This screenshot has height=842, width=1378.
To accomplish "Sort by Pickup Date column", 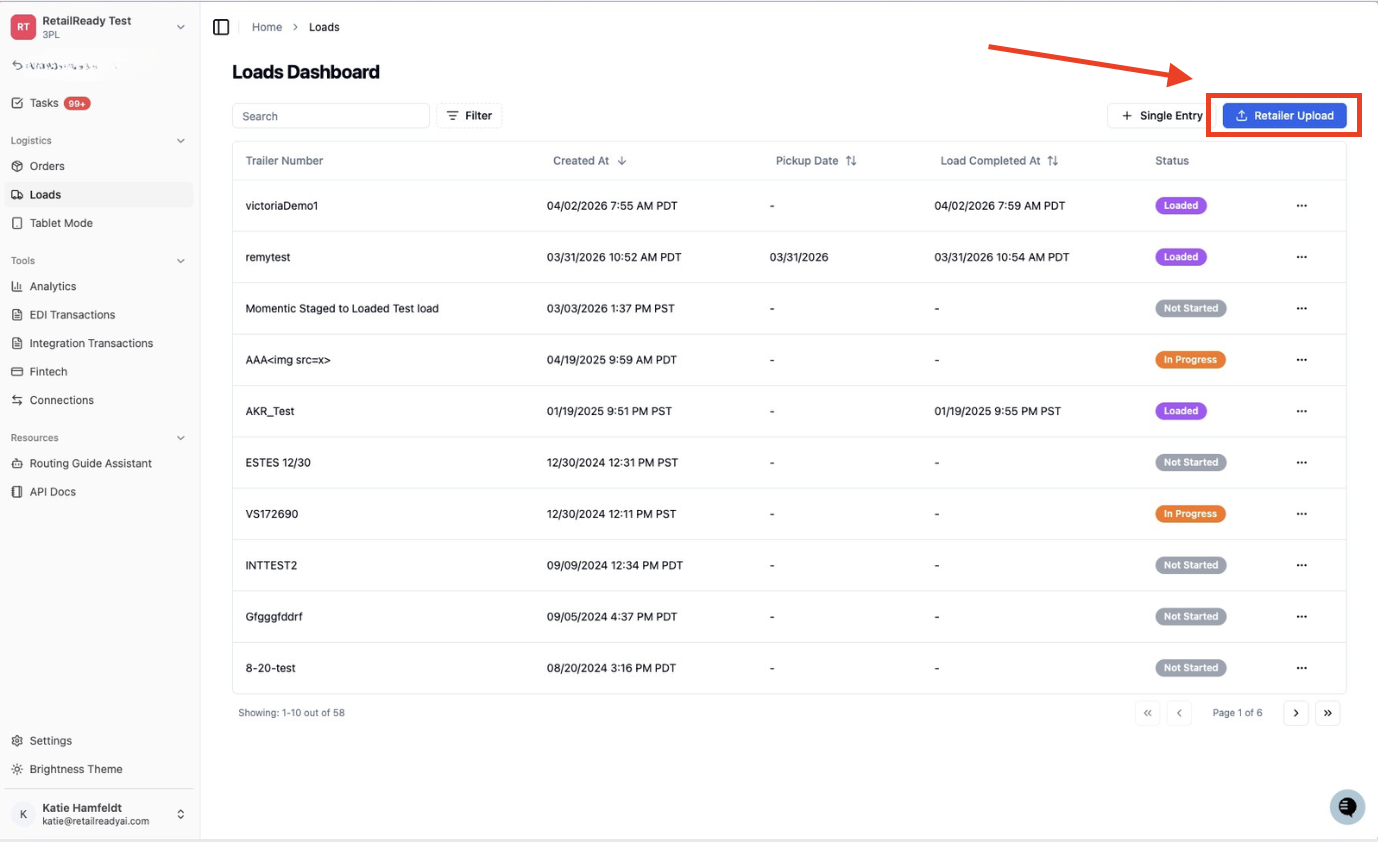I will [816, 161].
